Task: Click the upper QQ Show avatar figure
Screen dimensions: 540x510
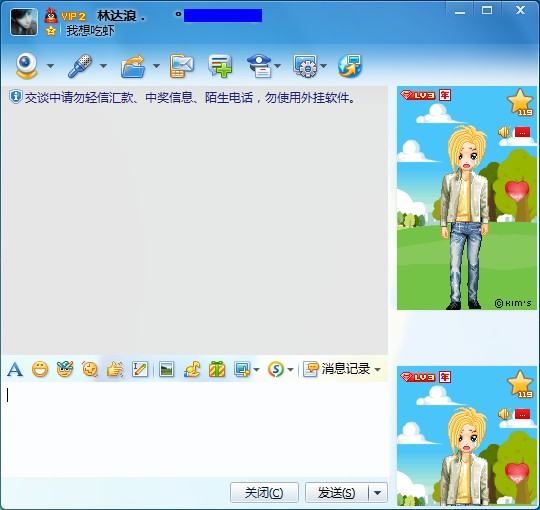Action: click(465, 217)
